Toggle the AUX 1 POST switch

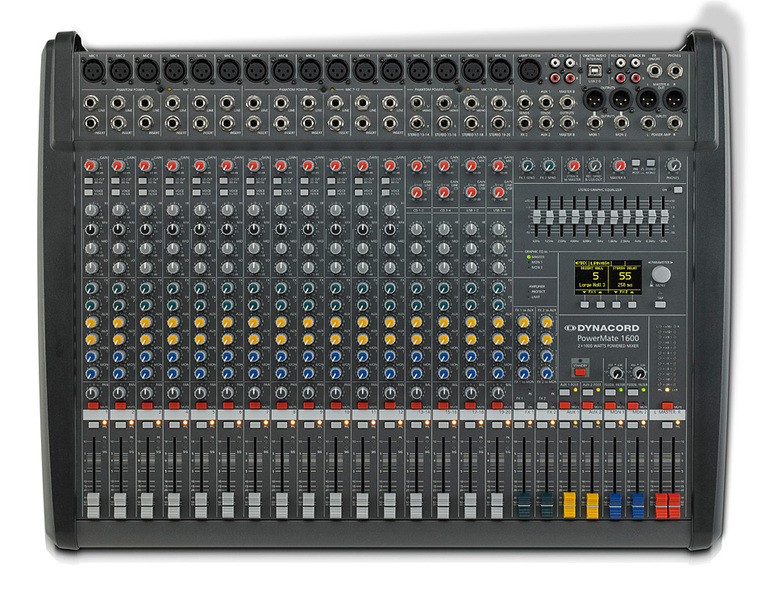(x=564, y=392)
